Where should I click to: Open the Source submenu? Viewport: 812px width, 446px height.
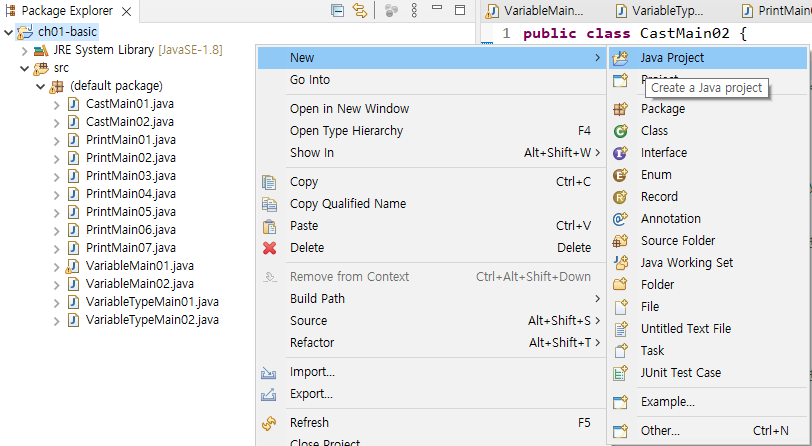[430, 321]
